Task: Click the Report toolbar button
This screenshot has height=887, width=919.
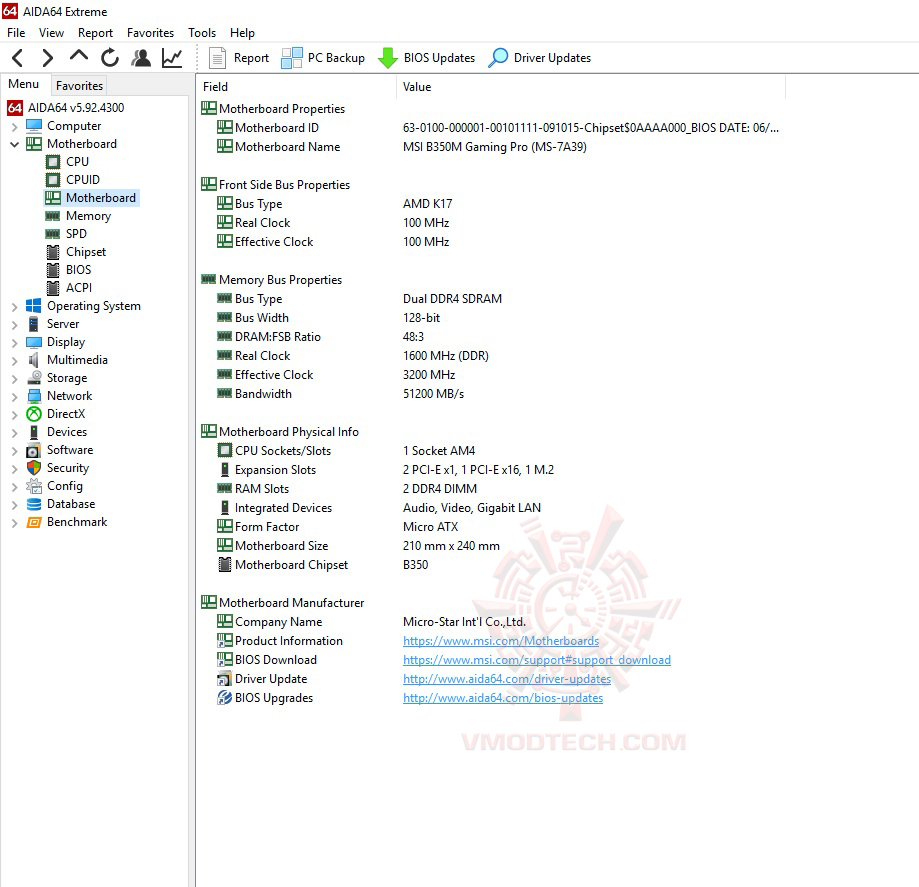Action: click(x=239, y=57)
